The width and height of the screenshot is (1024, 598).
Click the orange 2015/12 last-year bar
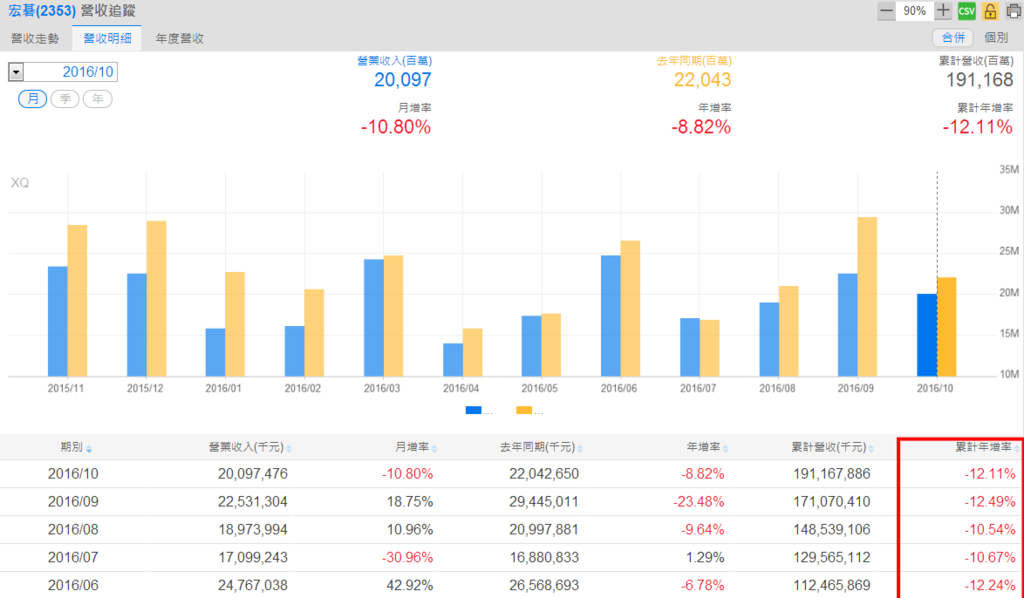tap(156, 299)
